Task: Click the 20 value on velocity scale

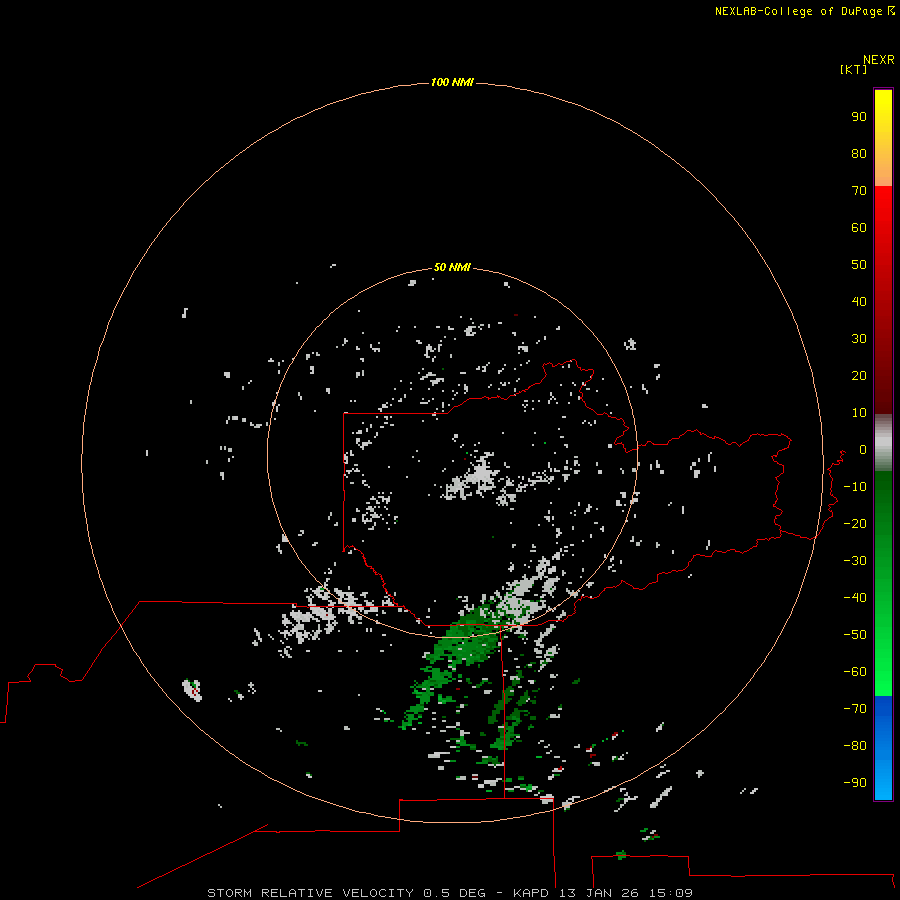Action: (859, 375)
